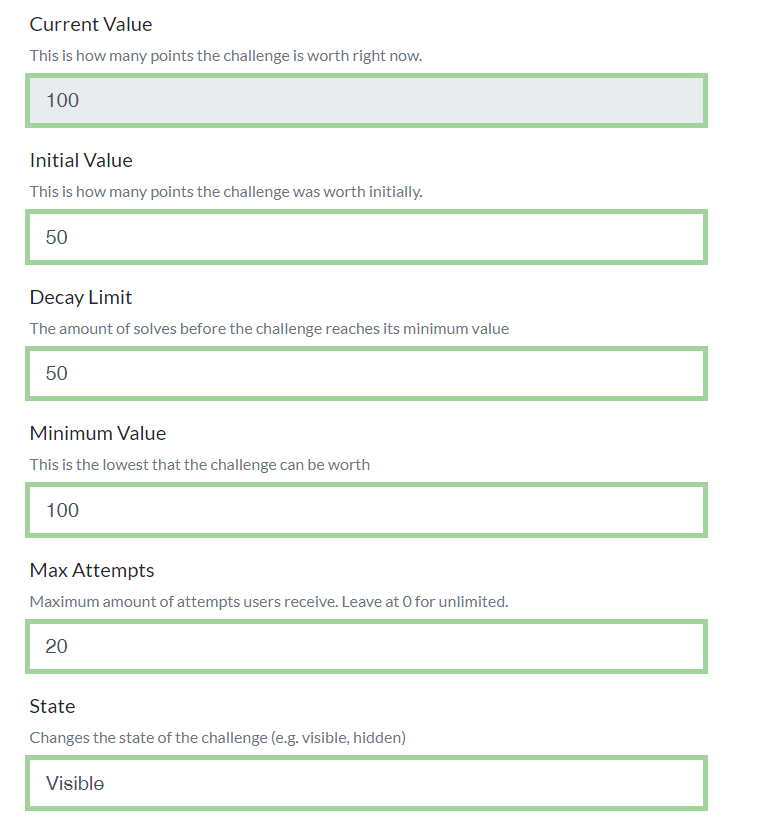Viewport: 761px width, 823px height.
Task: Select the Visible option text in State
Action: click(75, 783)
